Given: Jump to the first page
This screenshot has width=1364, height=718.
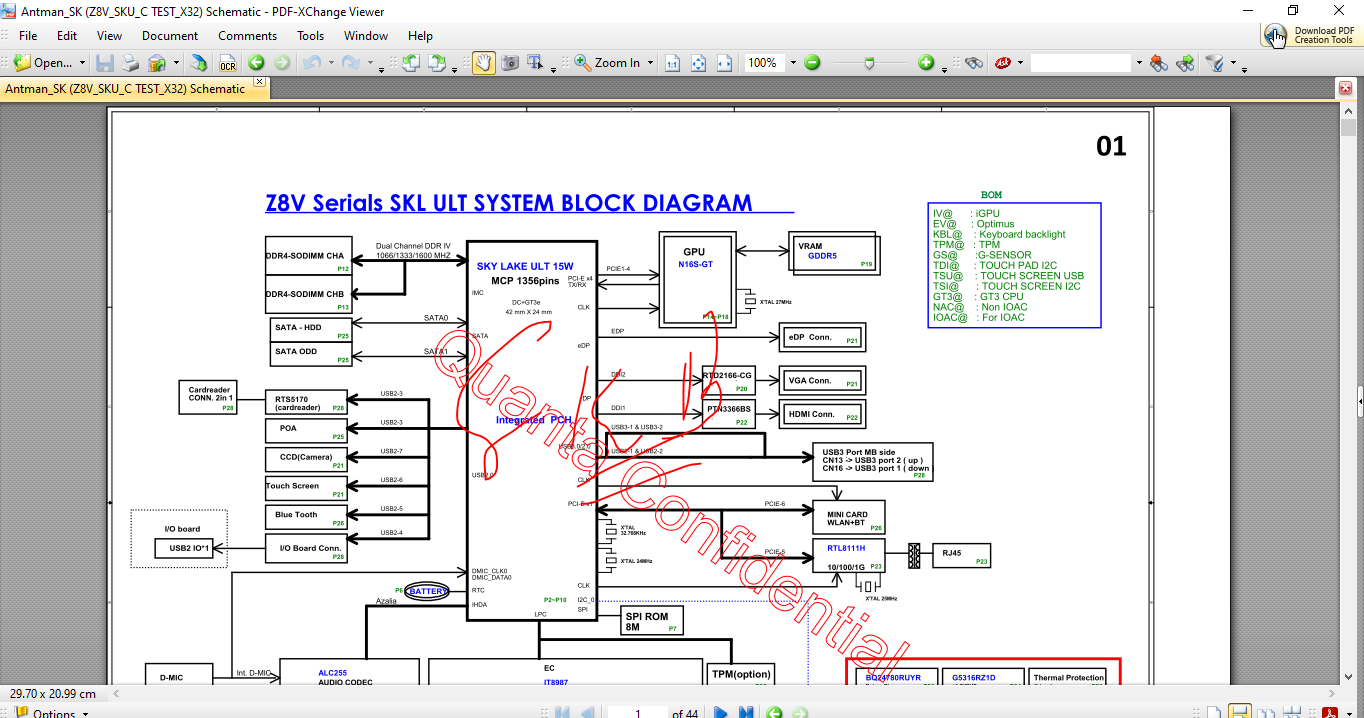Looking at the screenshot, I should coord(562,713).
